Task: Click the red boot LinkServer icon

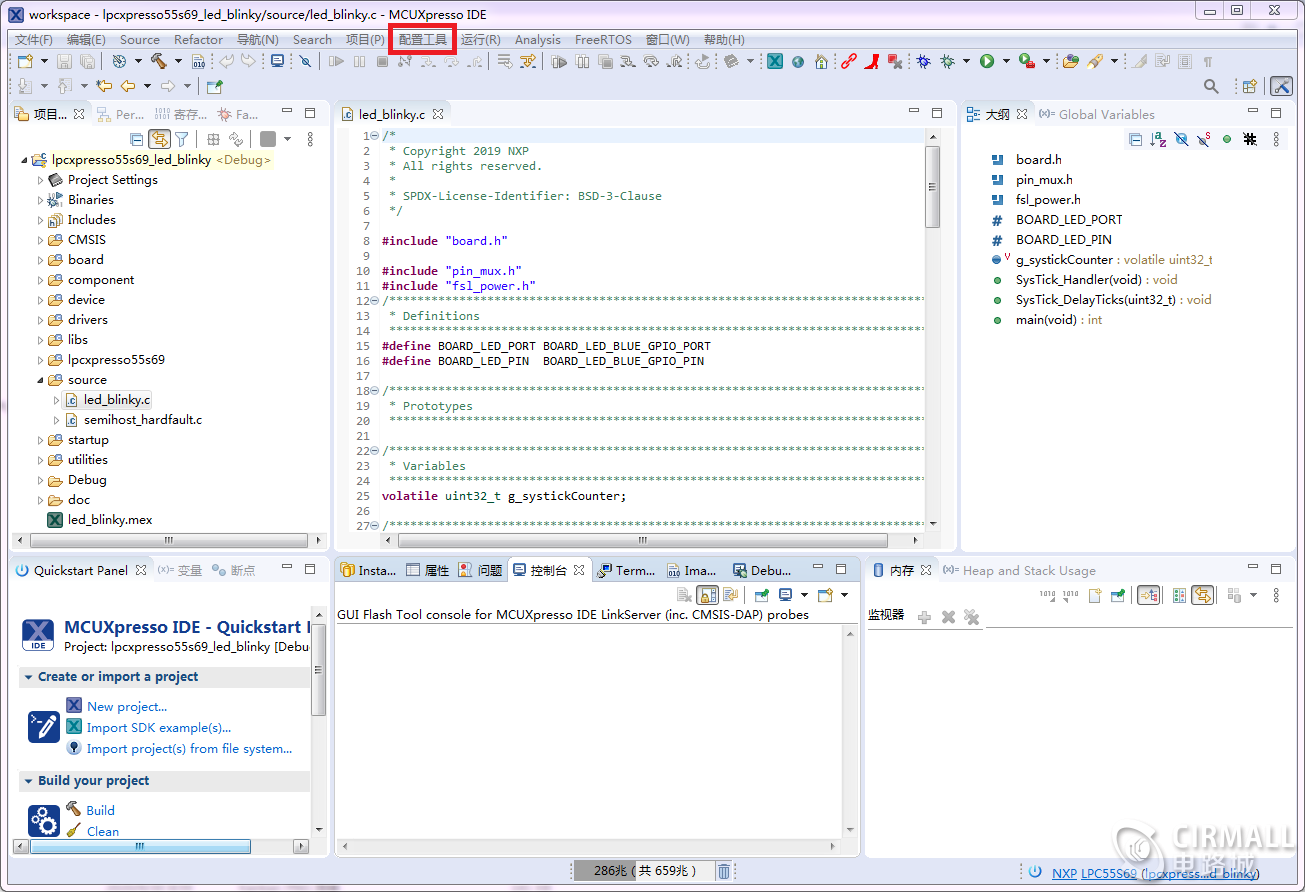Action: pos(872,62)
